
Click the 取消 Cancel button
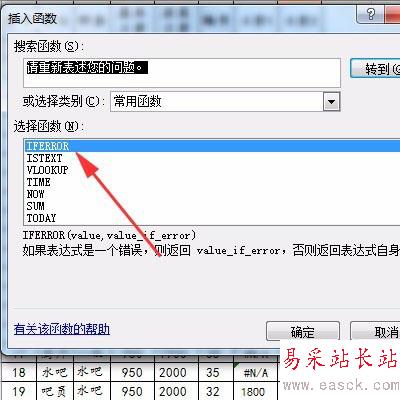pos(375,331)
